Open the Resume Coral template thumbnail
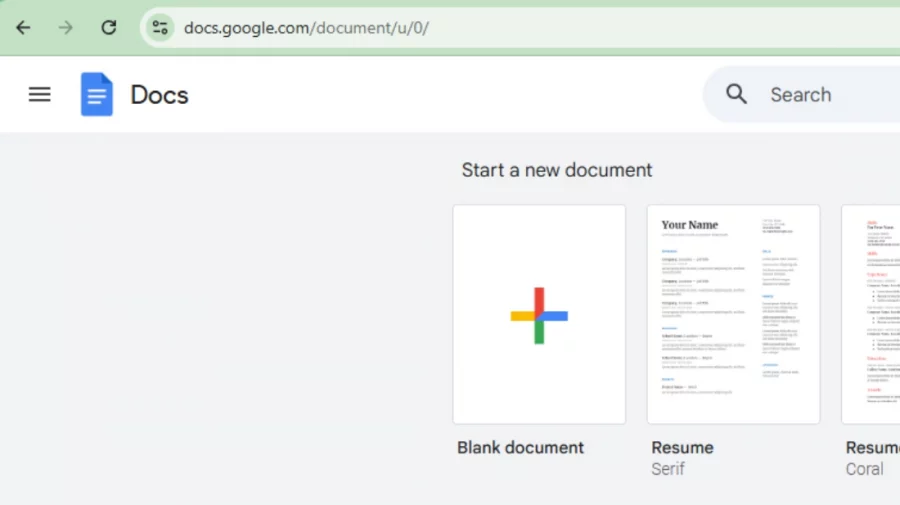This screenshot has width=900, height=505. point(872,314)
